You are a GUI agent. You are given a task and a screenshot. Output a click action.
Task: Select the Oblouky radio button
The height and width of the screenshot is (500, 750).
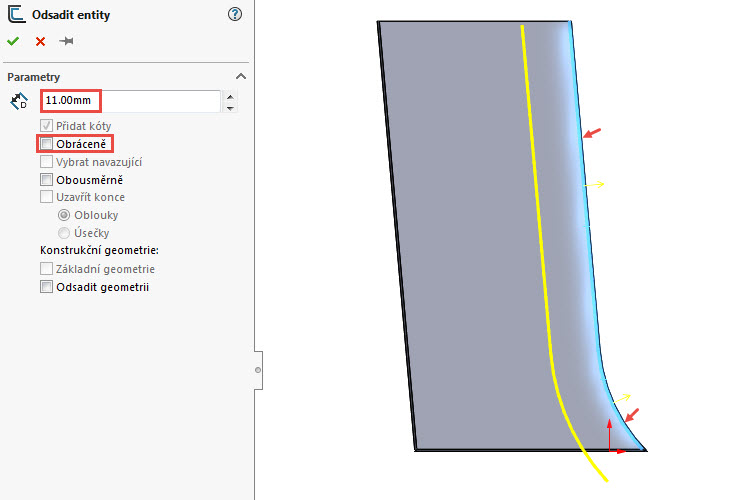click(x=64, y=215)
